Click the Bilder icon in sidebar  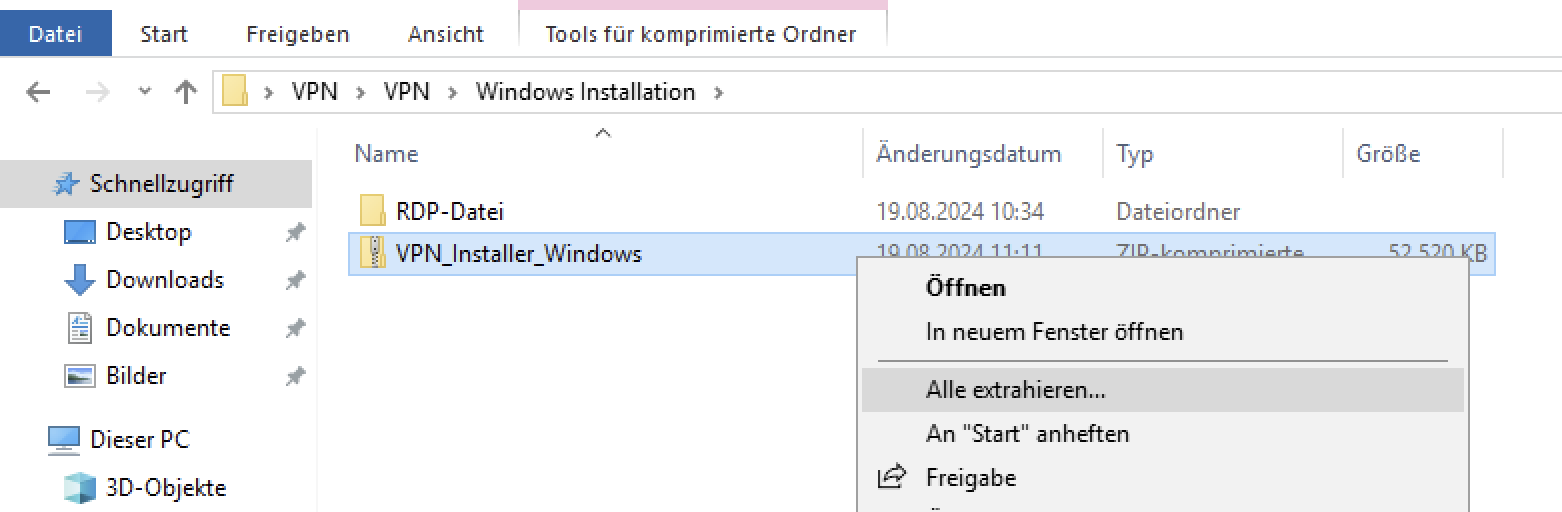tap(80, 376)
